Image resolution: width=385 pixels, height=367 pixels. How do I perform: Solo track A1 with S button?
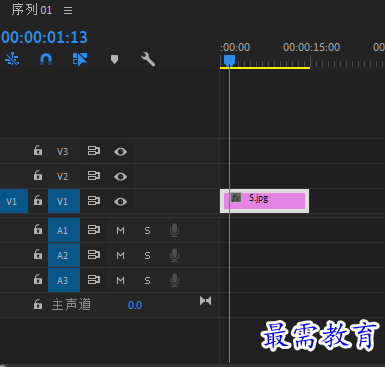tap(147, 231)
